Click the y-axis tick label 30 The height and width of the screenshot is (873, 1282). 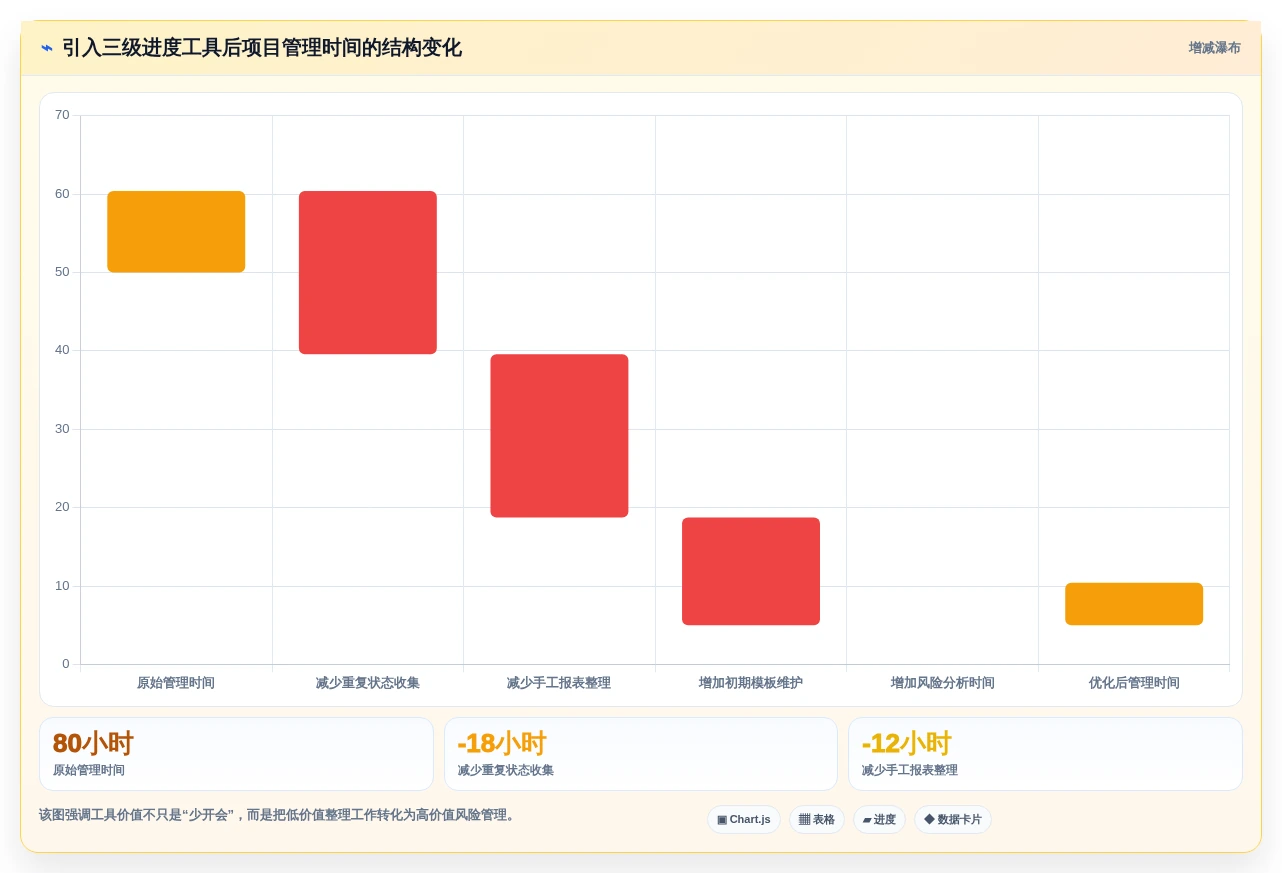tap(62, 429)
